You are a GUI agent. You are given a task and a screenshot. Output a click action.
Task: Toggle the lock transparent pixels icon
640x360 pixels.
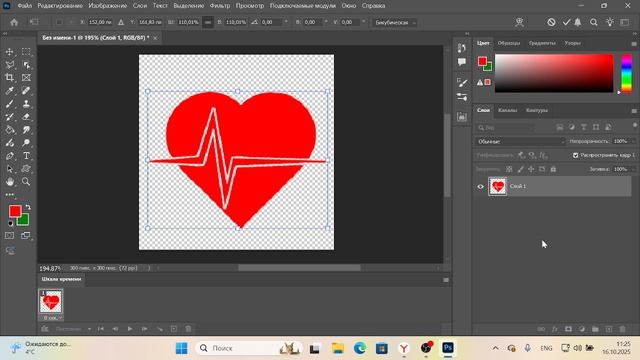coord(509,169)
